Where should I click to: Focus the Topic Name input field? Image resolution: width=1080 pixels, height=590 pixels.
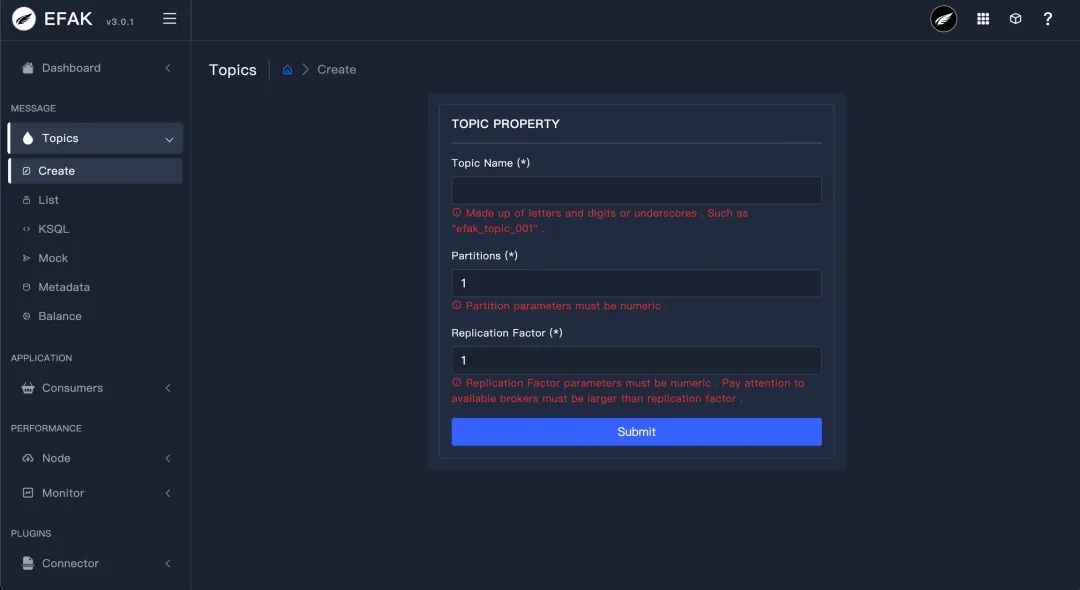tap(636, 191)
